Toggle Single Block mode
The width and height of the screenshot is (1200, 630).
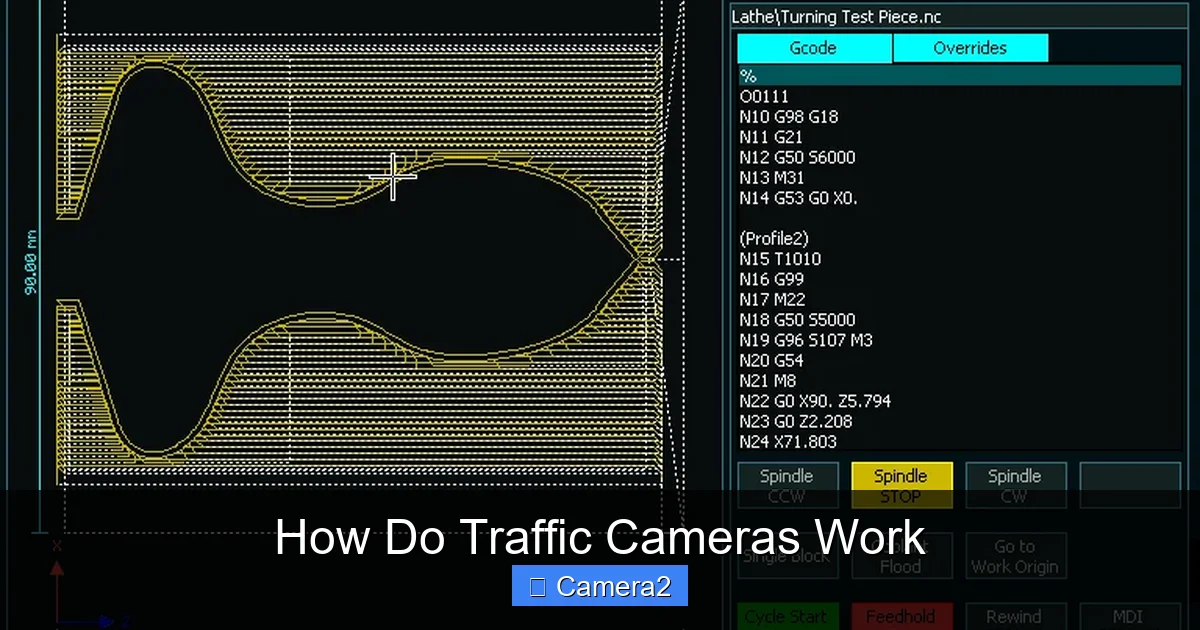point(786,555)
